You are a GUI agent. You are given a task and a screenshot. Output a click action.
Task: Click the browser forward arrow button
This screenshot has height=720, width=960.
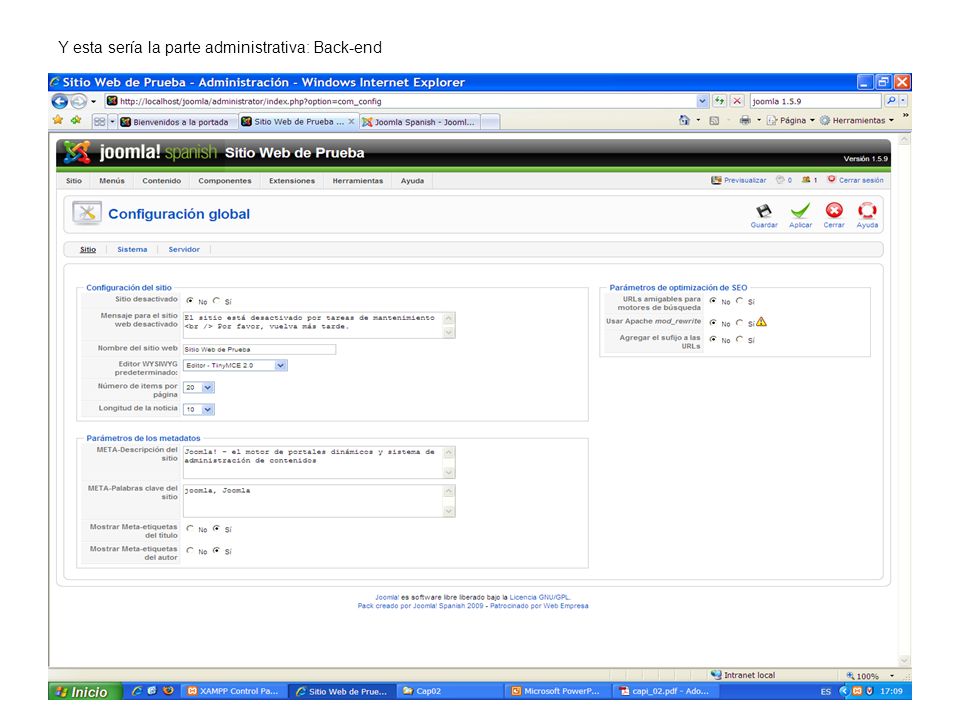point(78,101)
